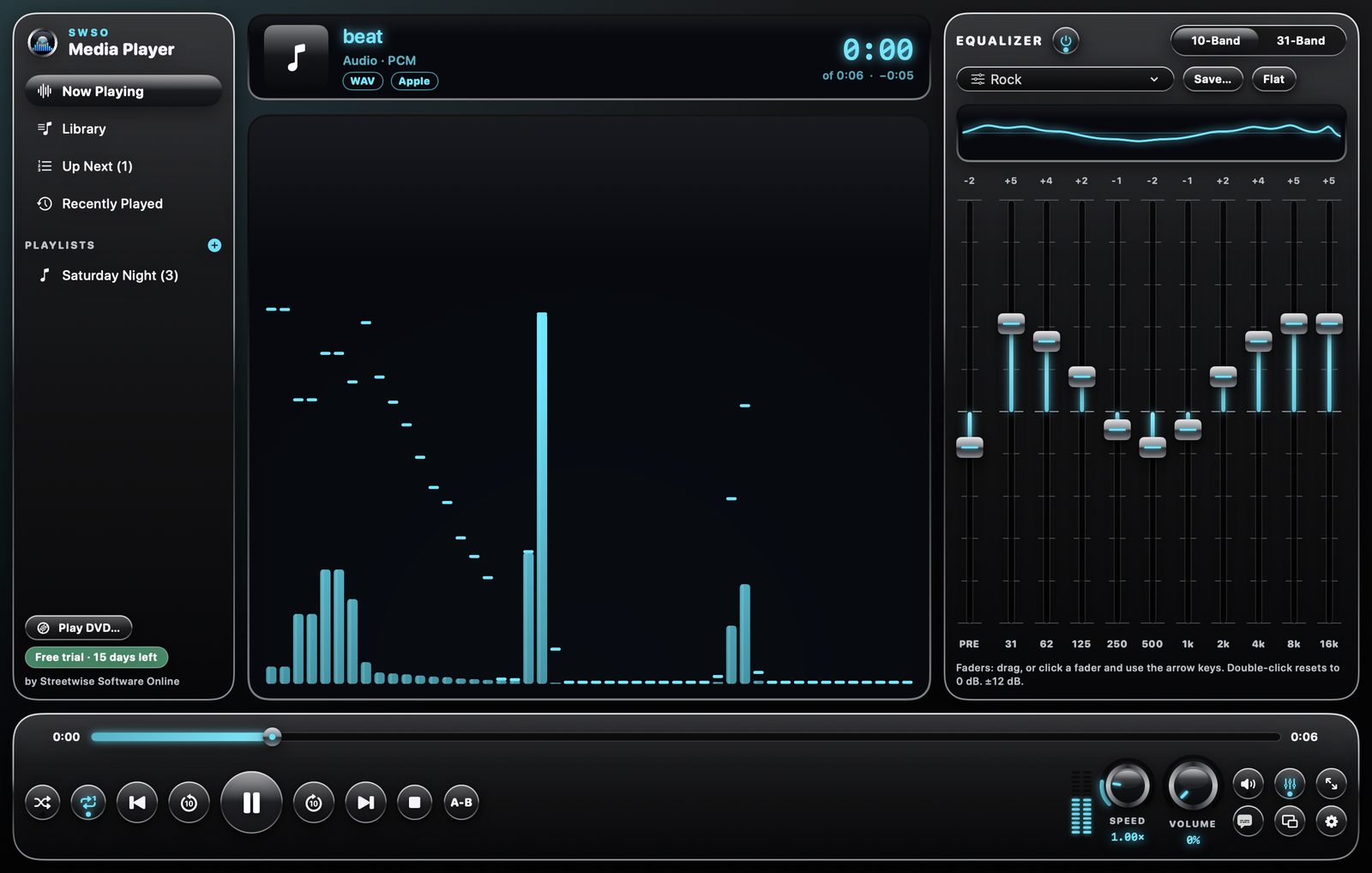The image size is (1372, 873).
Task: Open Now Playing view
Action: tap(123, 91)
